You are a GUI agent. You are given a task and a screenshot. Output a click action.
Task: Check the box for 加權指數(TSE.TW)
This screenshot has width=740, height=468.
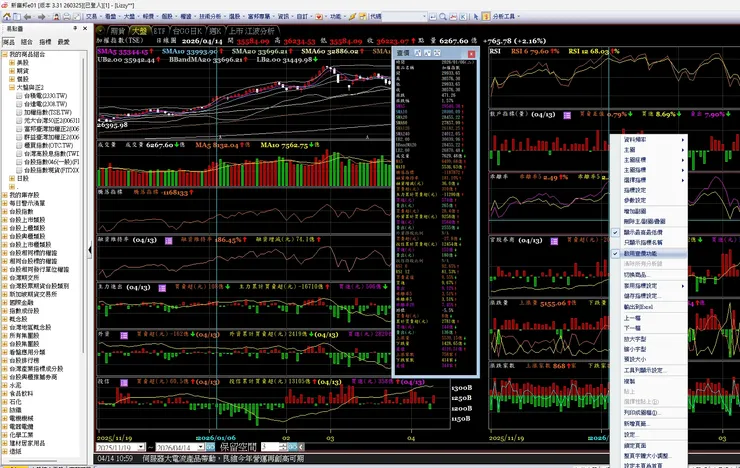pos(19,112)
